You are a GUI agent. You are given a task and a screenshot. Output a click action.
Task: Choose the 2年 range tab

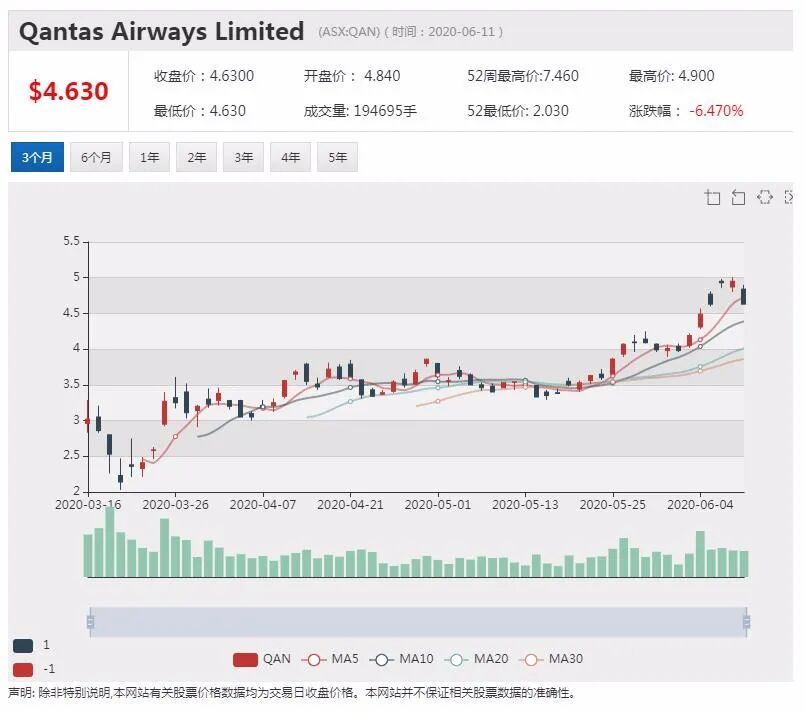(196, 157)
